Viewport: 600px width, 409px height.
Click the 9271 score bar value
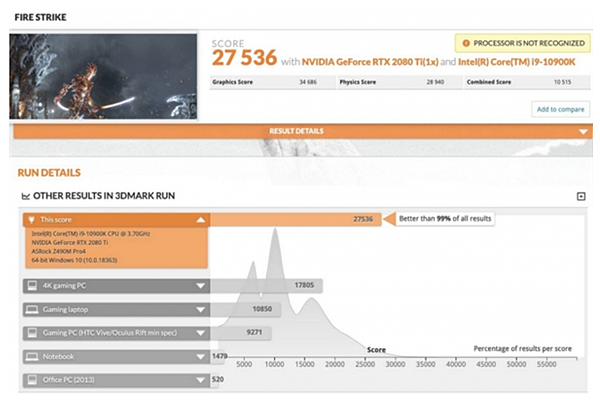(x=254, y=332)
